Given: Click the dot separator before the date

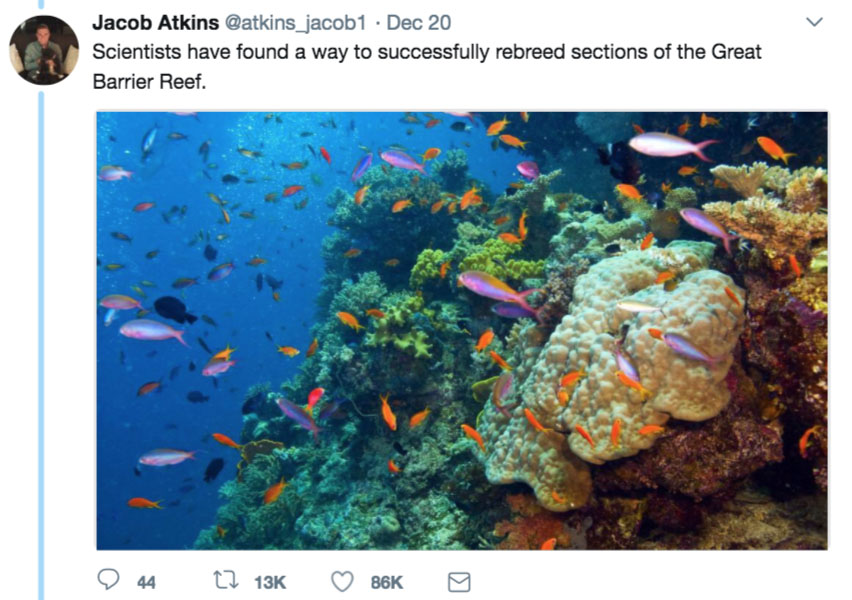Looking at the screenshot, I should 374,22.
